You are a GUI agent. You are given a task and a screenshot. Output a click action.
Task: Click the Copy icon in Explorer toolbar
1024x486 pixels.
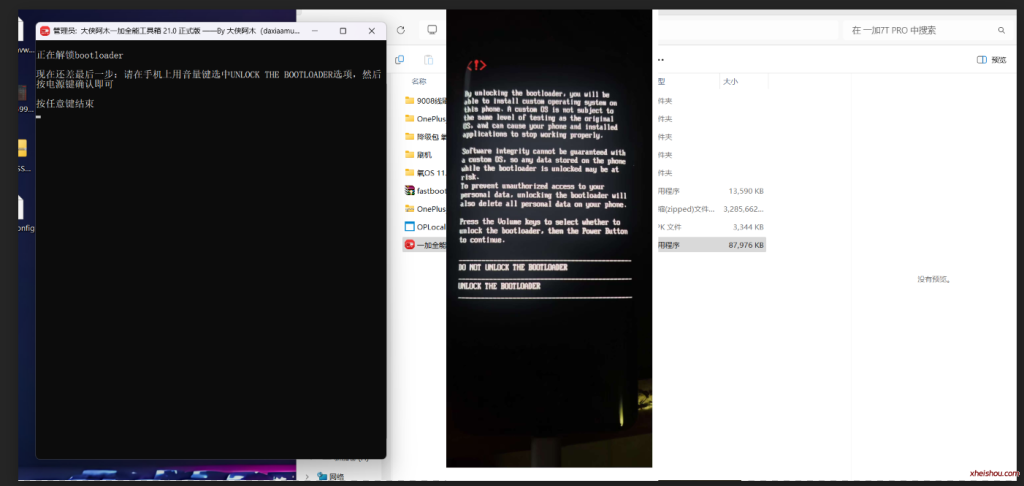[x=400, y=59]
